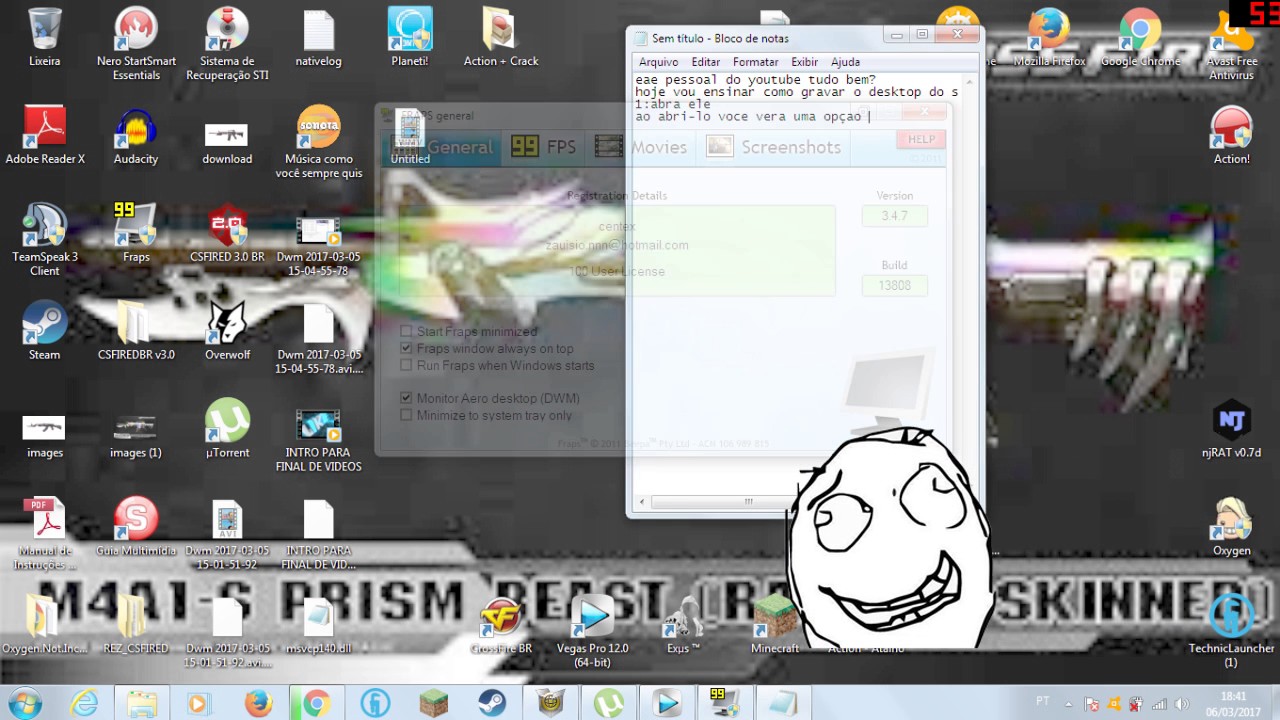Enable Minimize to system tray only
The height and width of the screenshot is (720, 1280).
pos(406,415)
